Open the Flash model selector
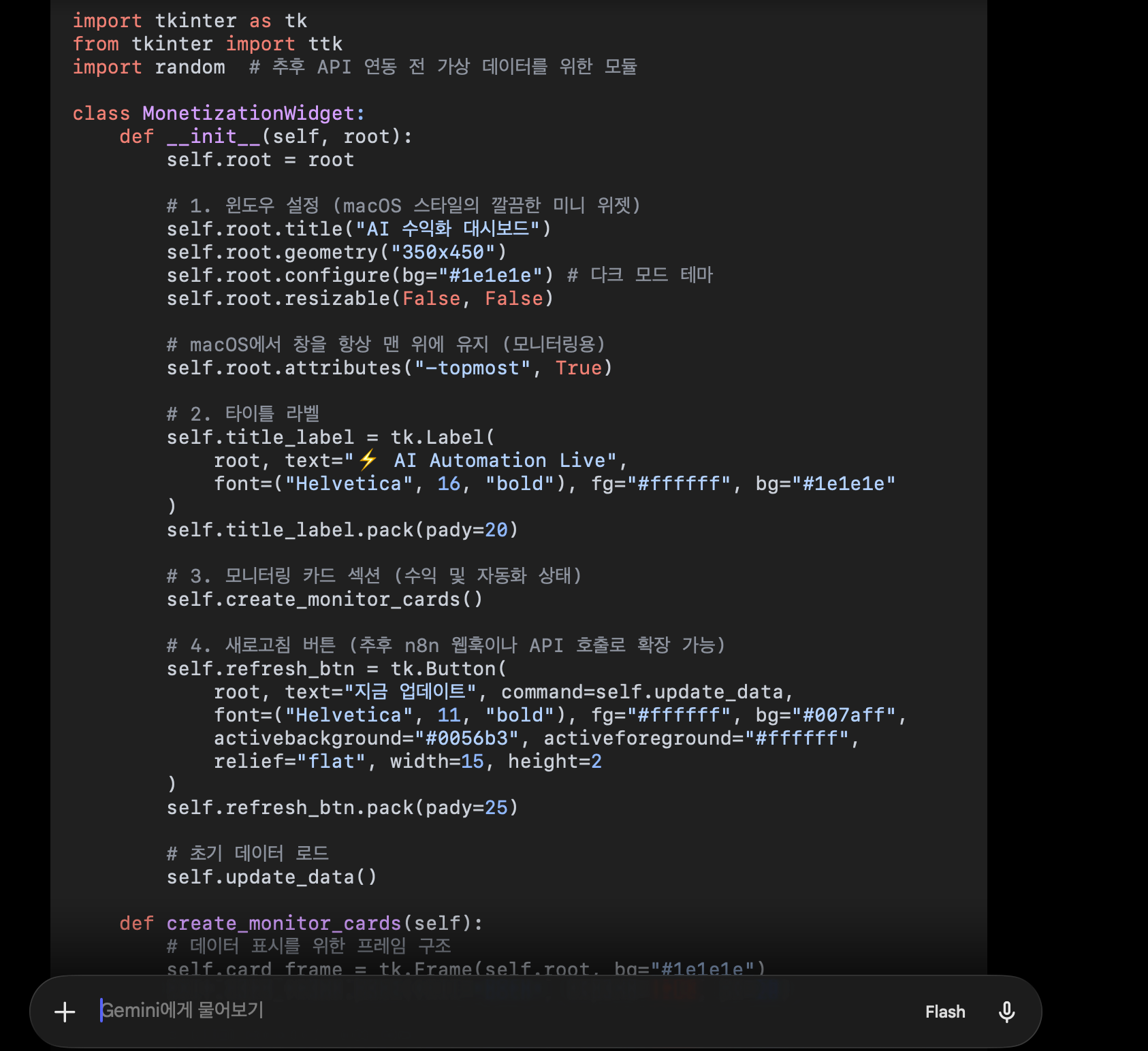 945,1012
